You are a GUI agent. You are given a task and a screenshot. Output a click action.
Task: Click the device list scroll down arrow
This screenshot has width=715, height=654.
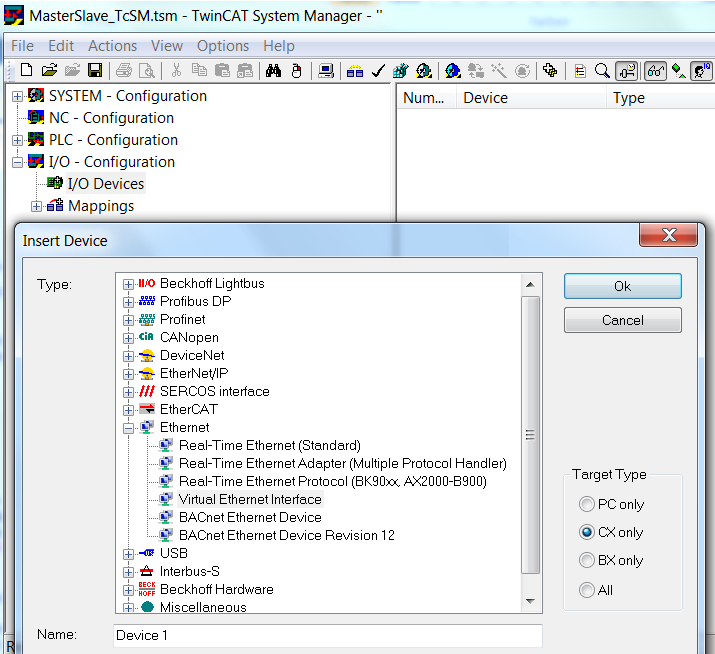click(530, 601)
